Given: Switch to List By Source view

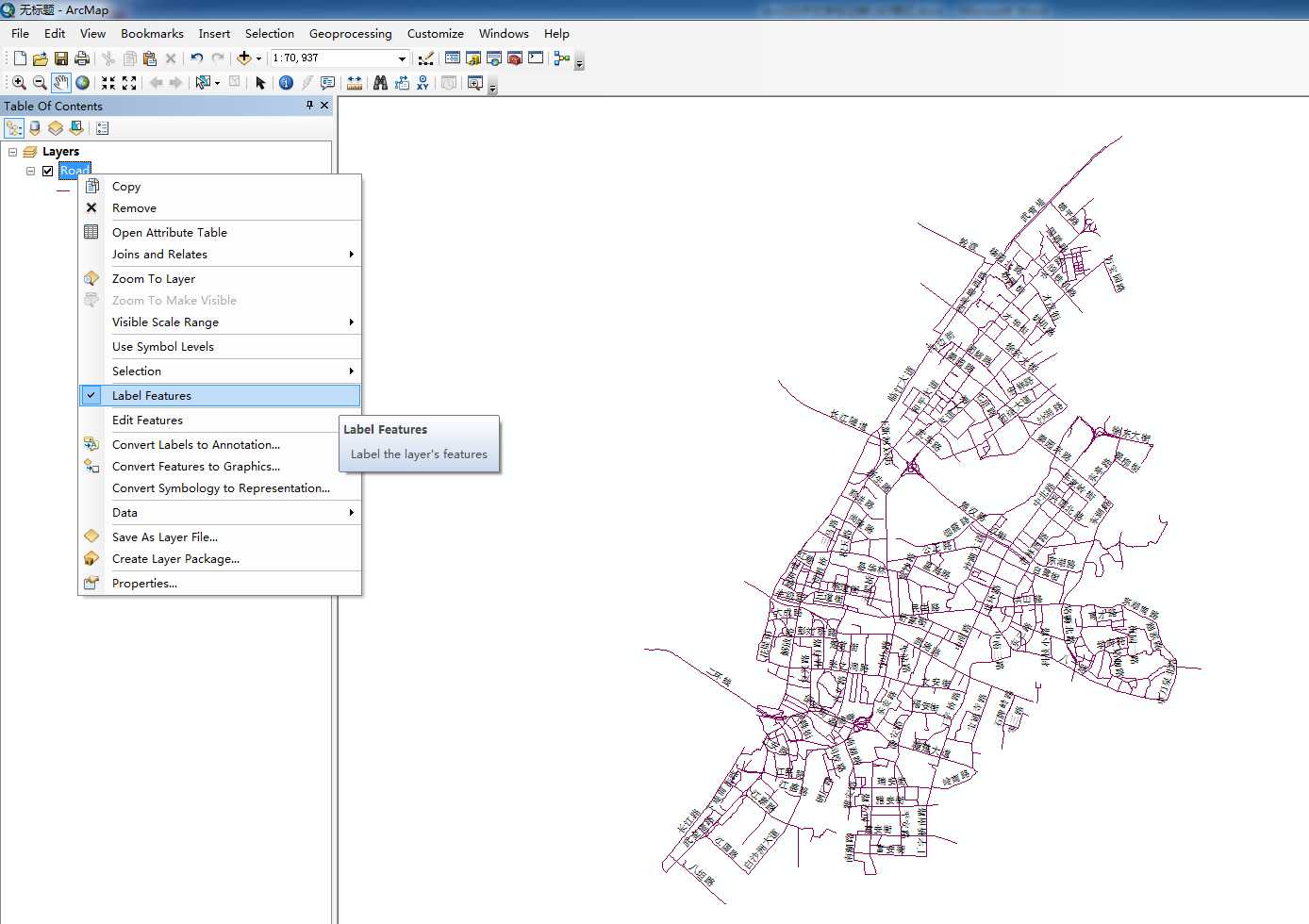Looking at the screenshot, I should [x=35, y=128].
